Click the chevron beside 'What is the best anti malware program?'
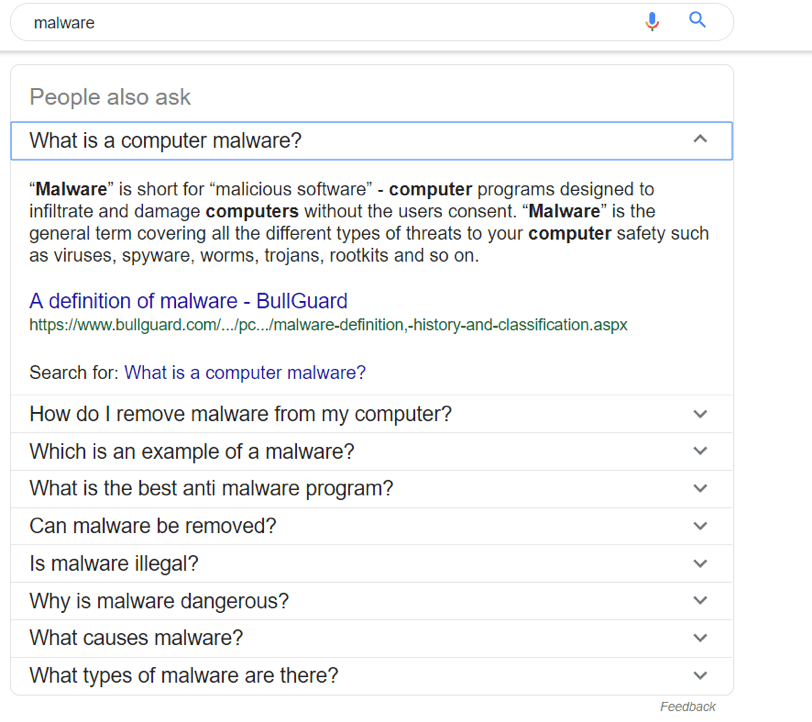This screenshot has height=722, width=812. tap(700, 489)
